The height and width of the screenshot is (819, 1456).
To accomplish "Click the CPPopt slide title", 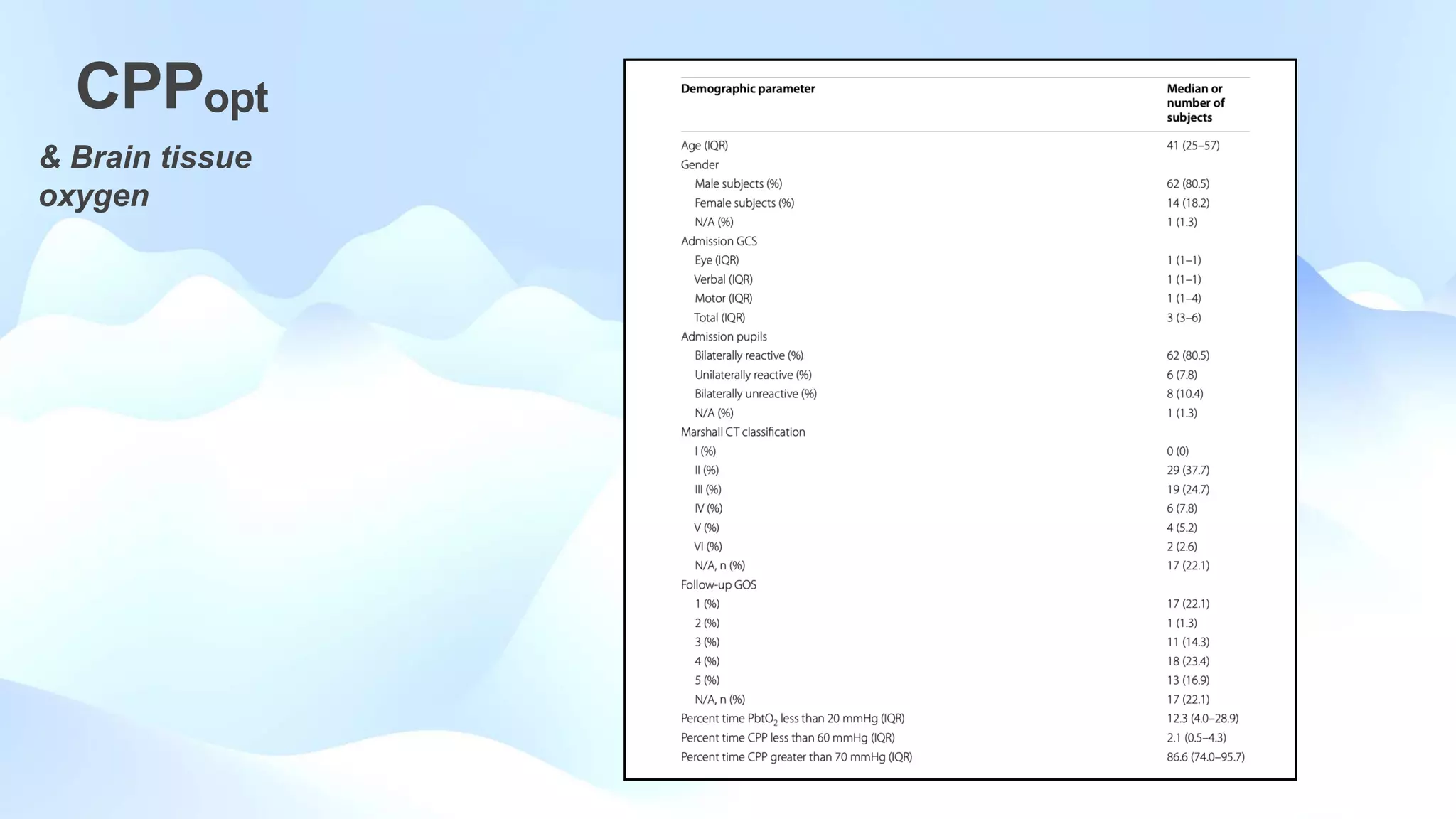I will coord(171,88).
